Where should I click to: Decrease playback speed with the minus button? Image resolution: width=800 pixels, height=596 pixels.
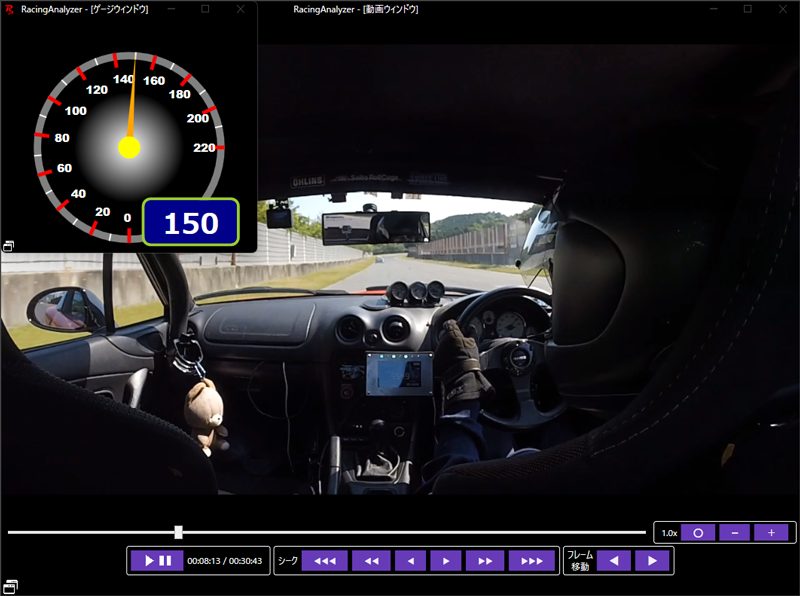coord(735,533)
